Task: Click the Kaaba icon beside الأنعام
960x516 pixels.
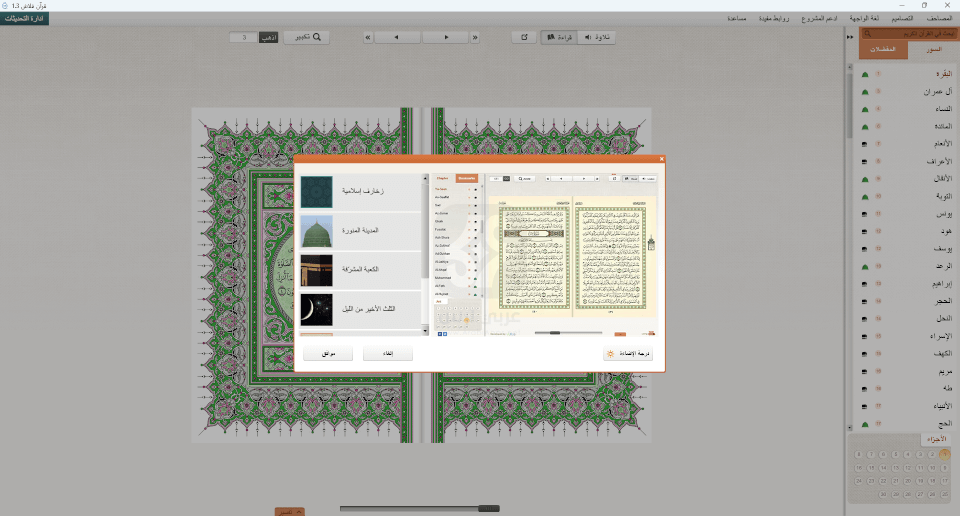Action: click(x=865, y=144)
